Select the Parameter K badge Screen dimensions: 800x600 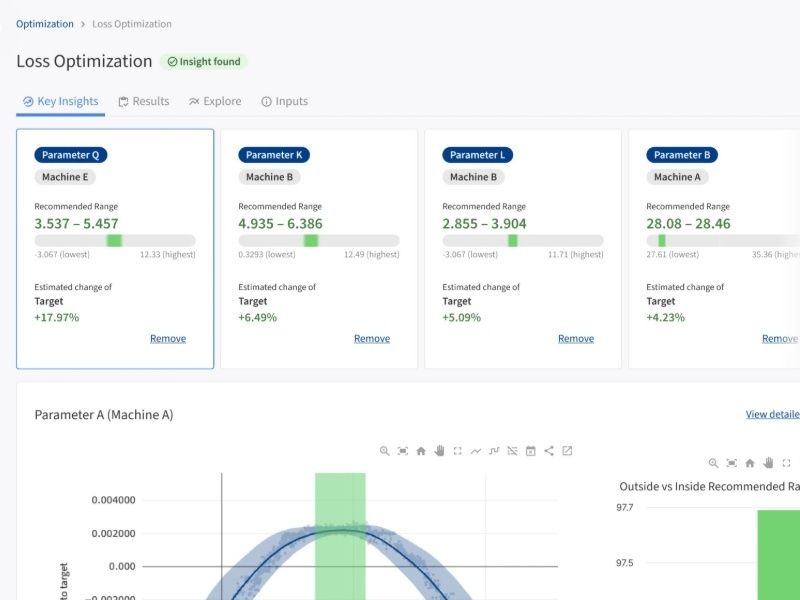pos(274,155)
